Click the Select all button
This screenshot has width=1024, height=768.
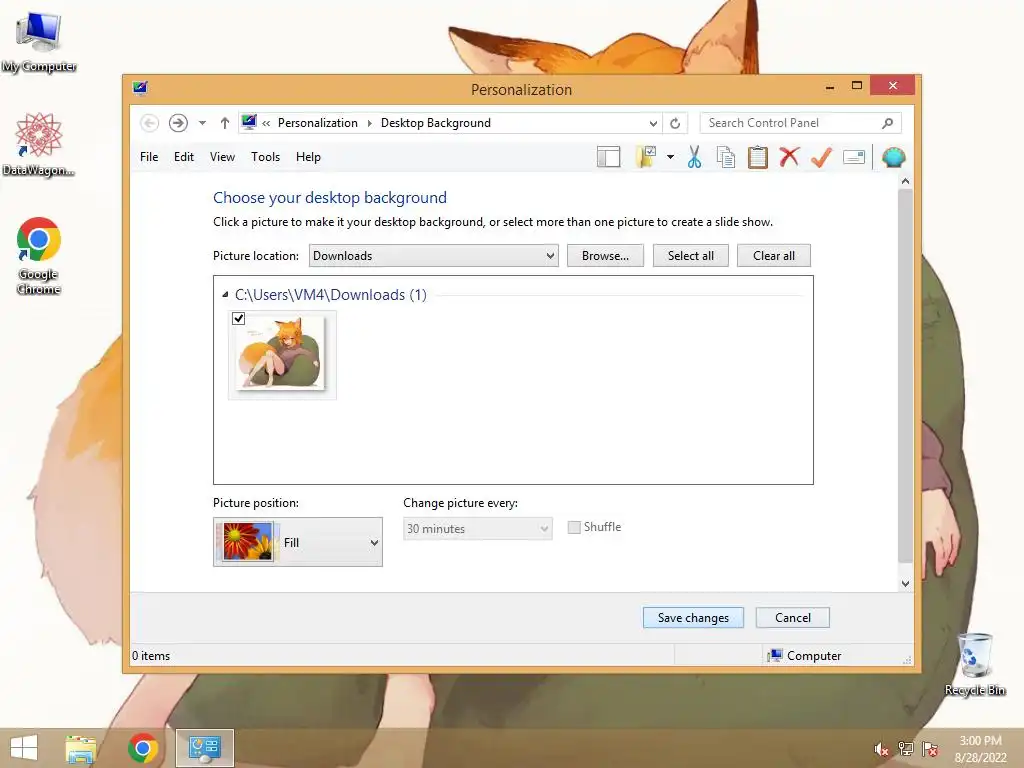click(x=690, y=255)
